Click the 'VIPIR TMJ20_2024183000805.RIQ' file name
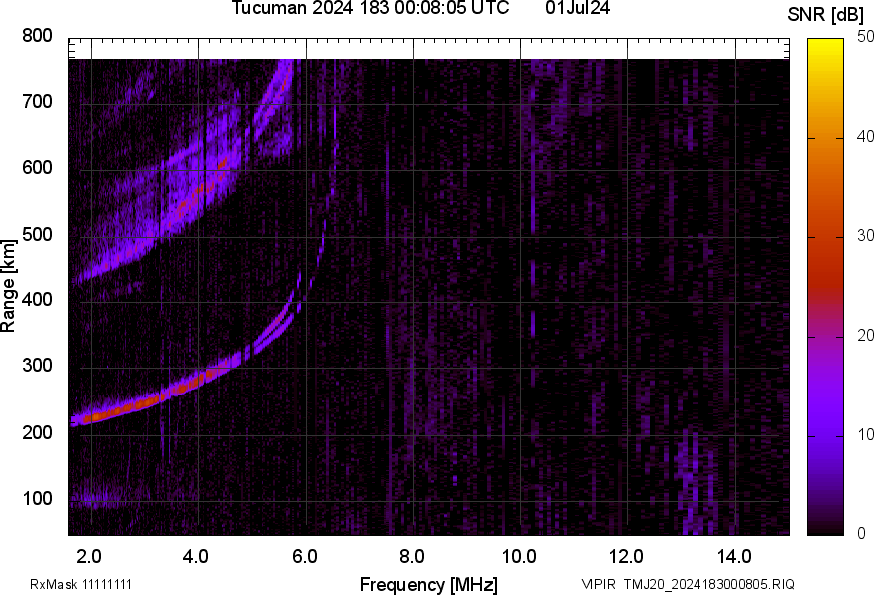Viewport: 874px width, 595px height. pos(688,584)
